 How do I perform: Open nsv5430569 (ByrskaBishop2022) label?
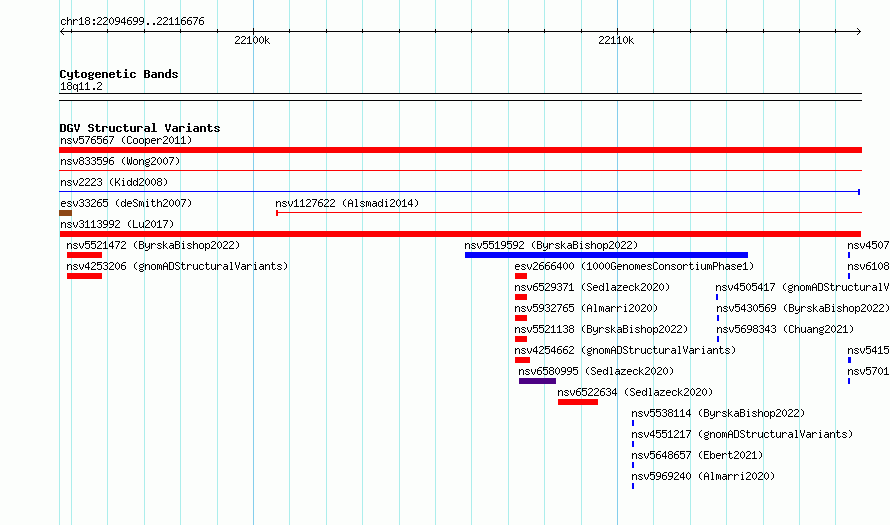point(803,308)
